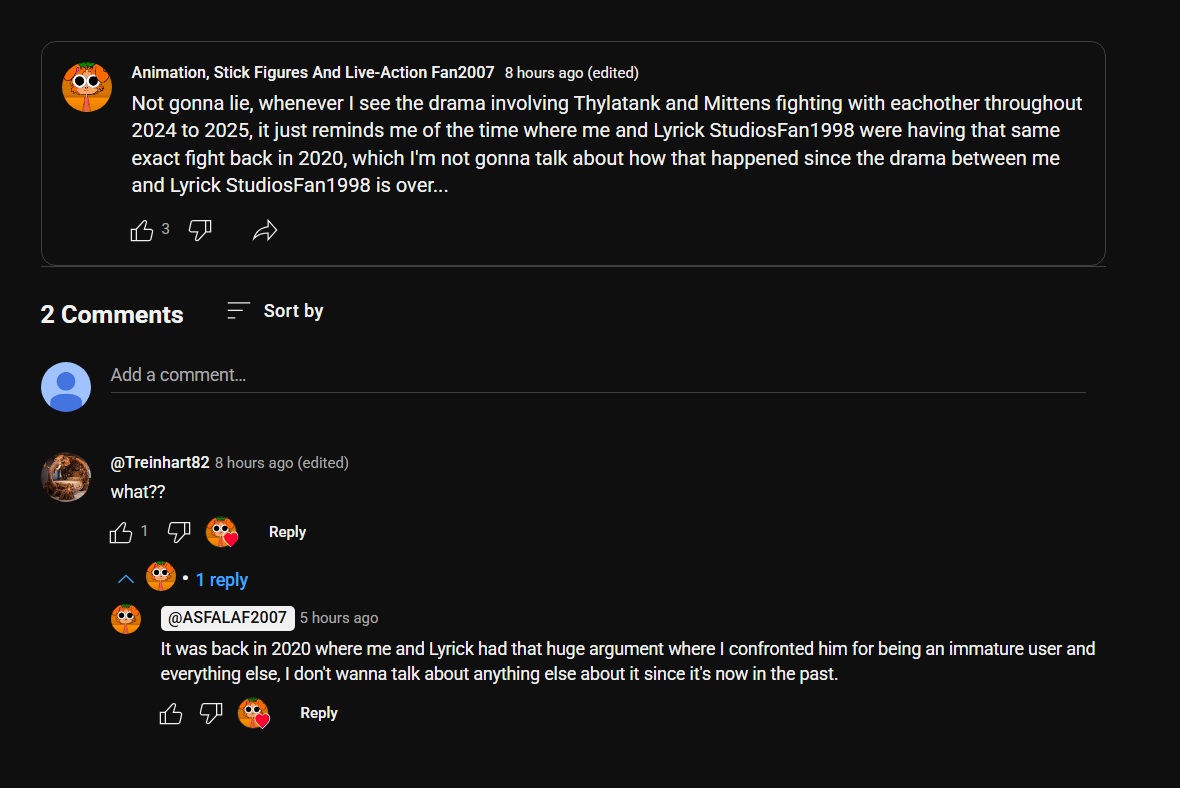Reply to the ASFALAF2007 comment

[x=319, y=713]
